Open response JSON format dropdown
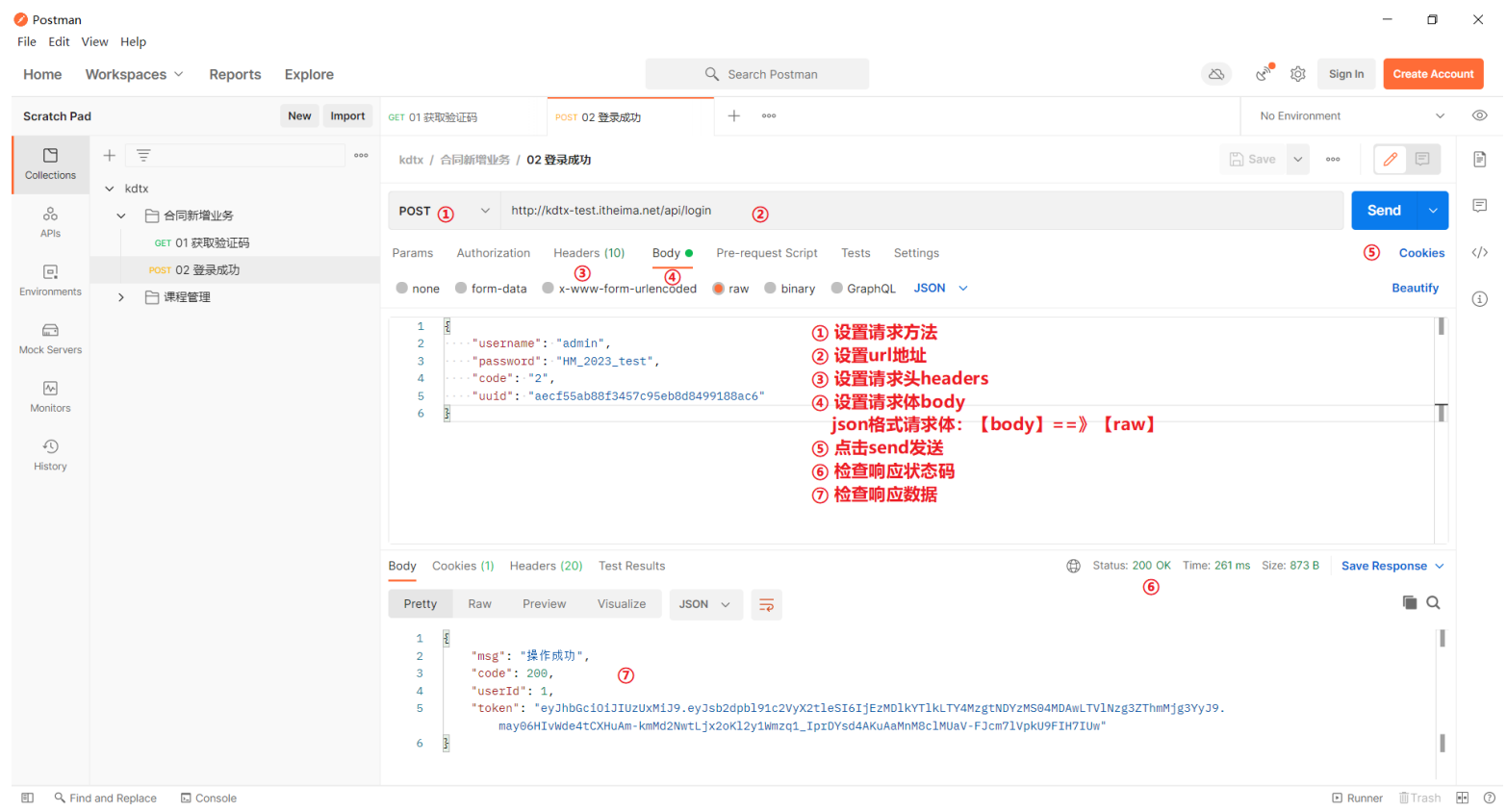Image resolution: width=1507 pixels, height=812 pixels. point(705,604)
